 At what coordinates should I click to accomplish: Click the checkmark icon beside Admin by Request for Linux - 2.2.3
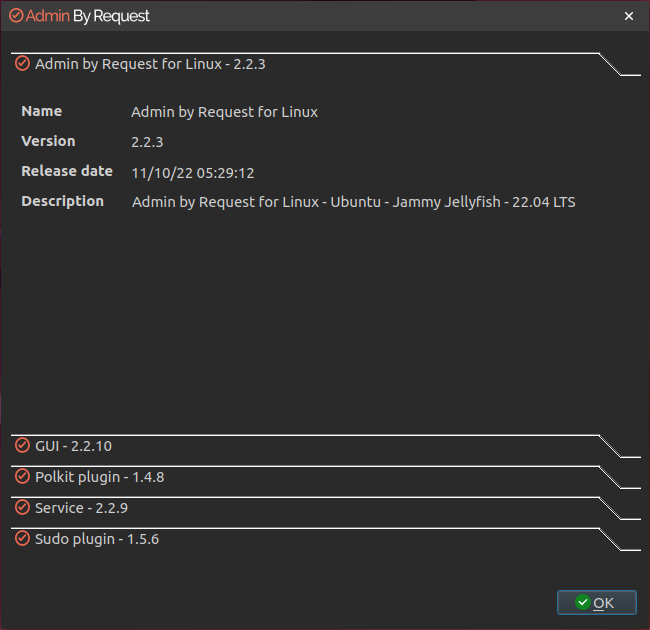22,63
